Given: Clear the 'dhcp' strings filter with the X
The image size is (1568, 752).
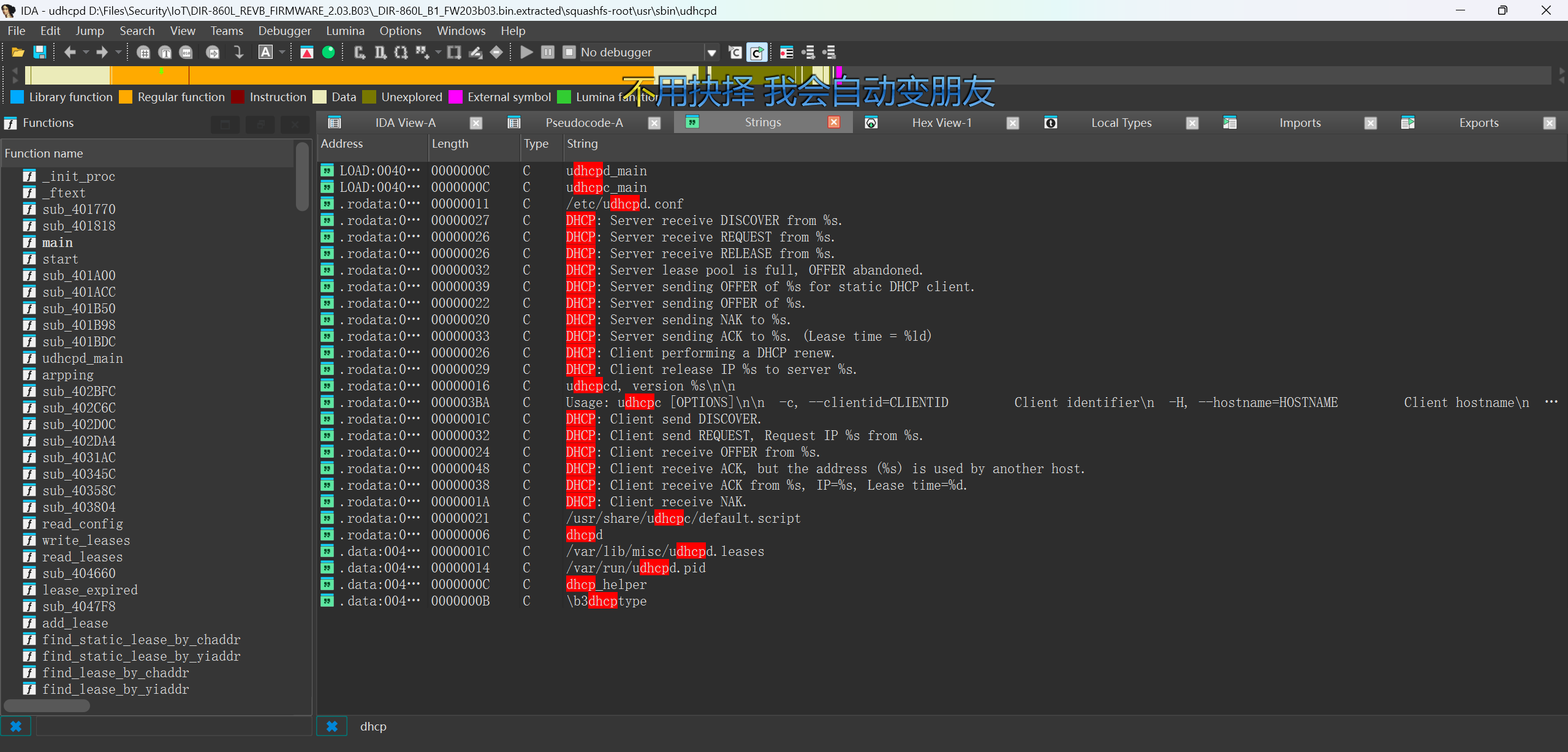Looking at the screenshot, I should [331, 726].
